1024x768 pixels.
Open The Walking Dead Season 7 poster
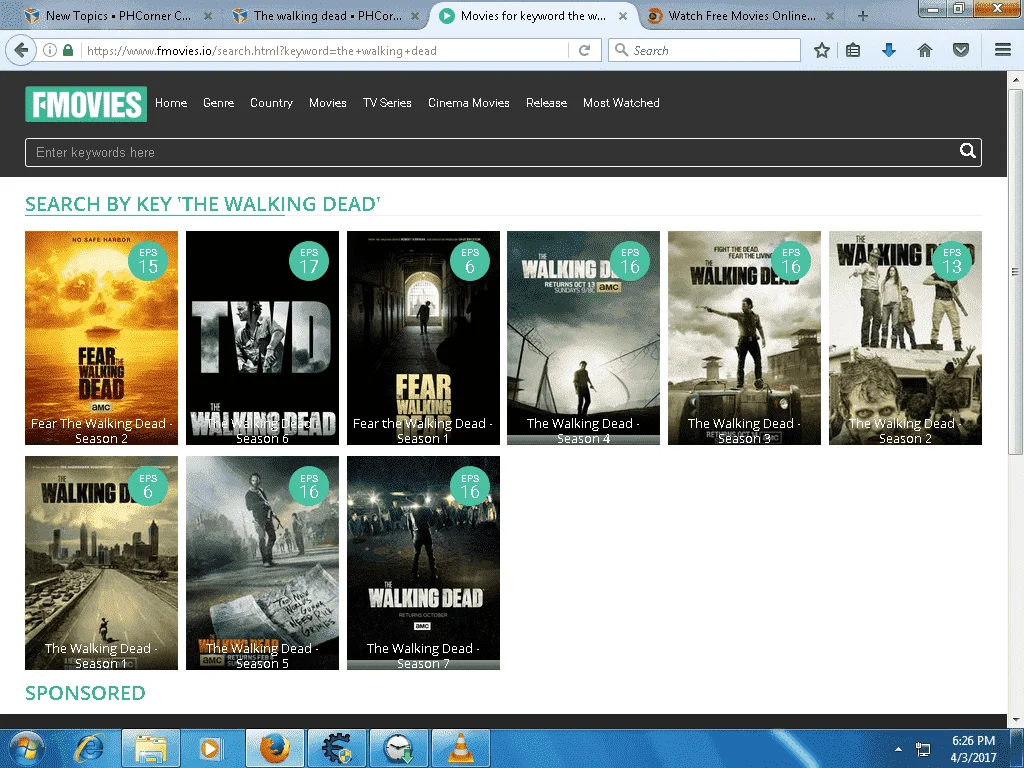pos(423,563)
